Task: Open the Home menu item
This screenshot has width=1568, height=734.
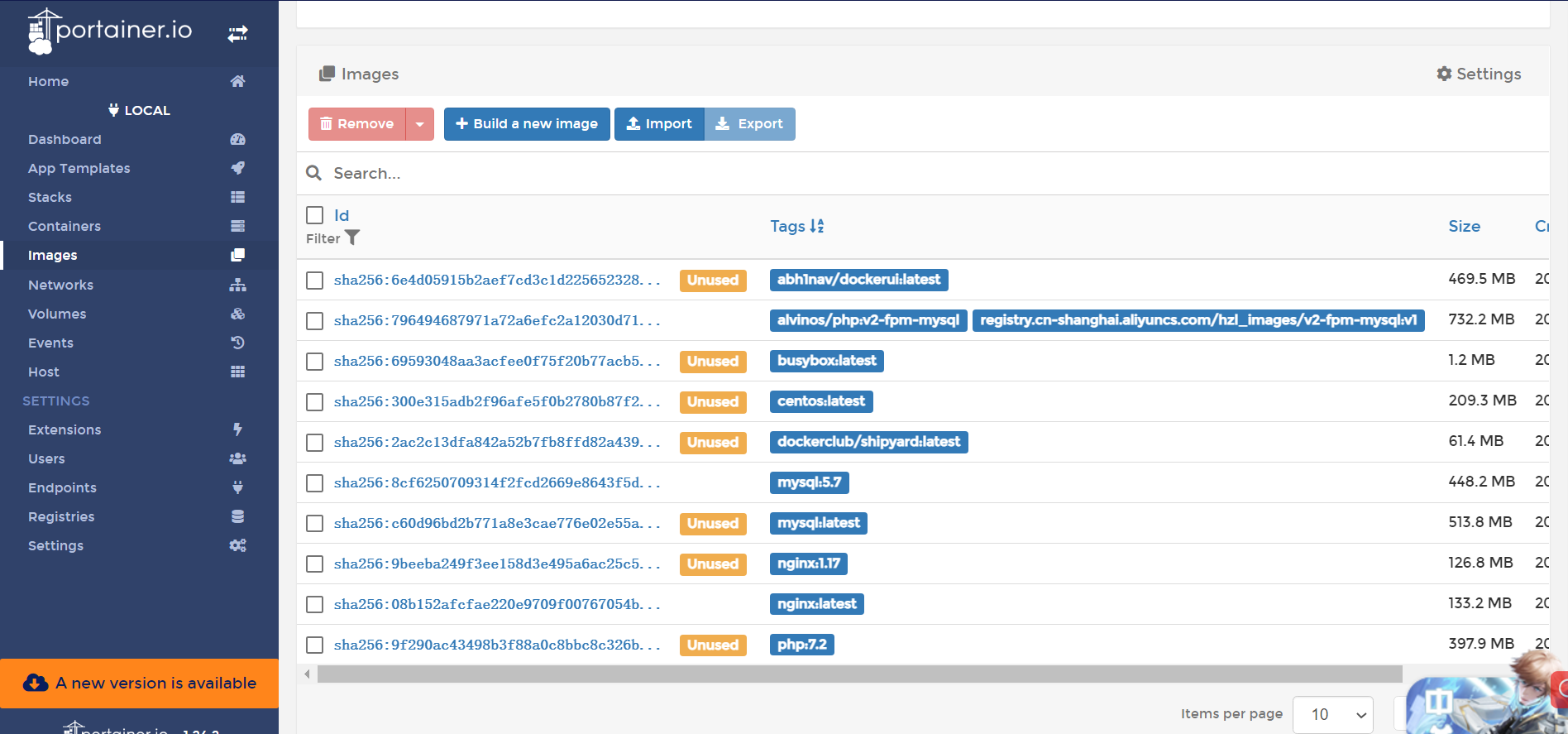Action: (x=48, y=81)
